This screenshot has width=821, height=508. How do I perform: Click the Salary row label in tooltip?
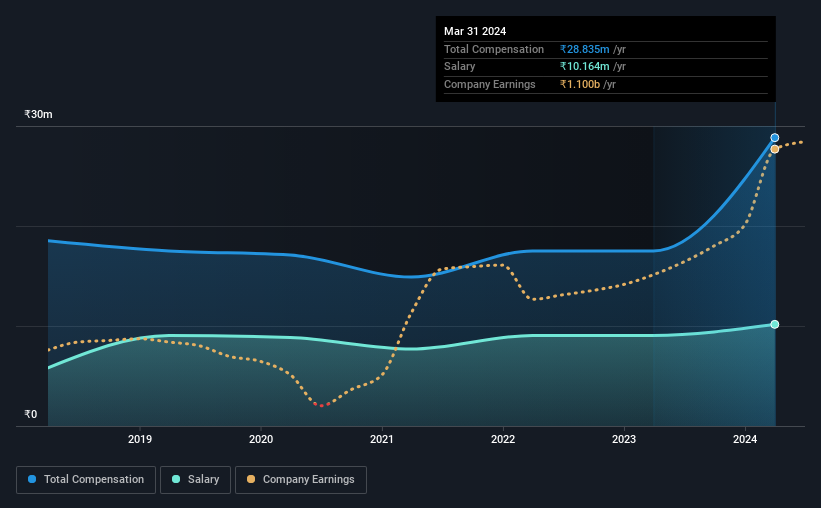pos(460,67)
